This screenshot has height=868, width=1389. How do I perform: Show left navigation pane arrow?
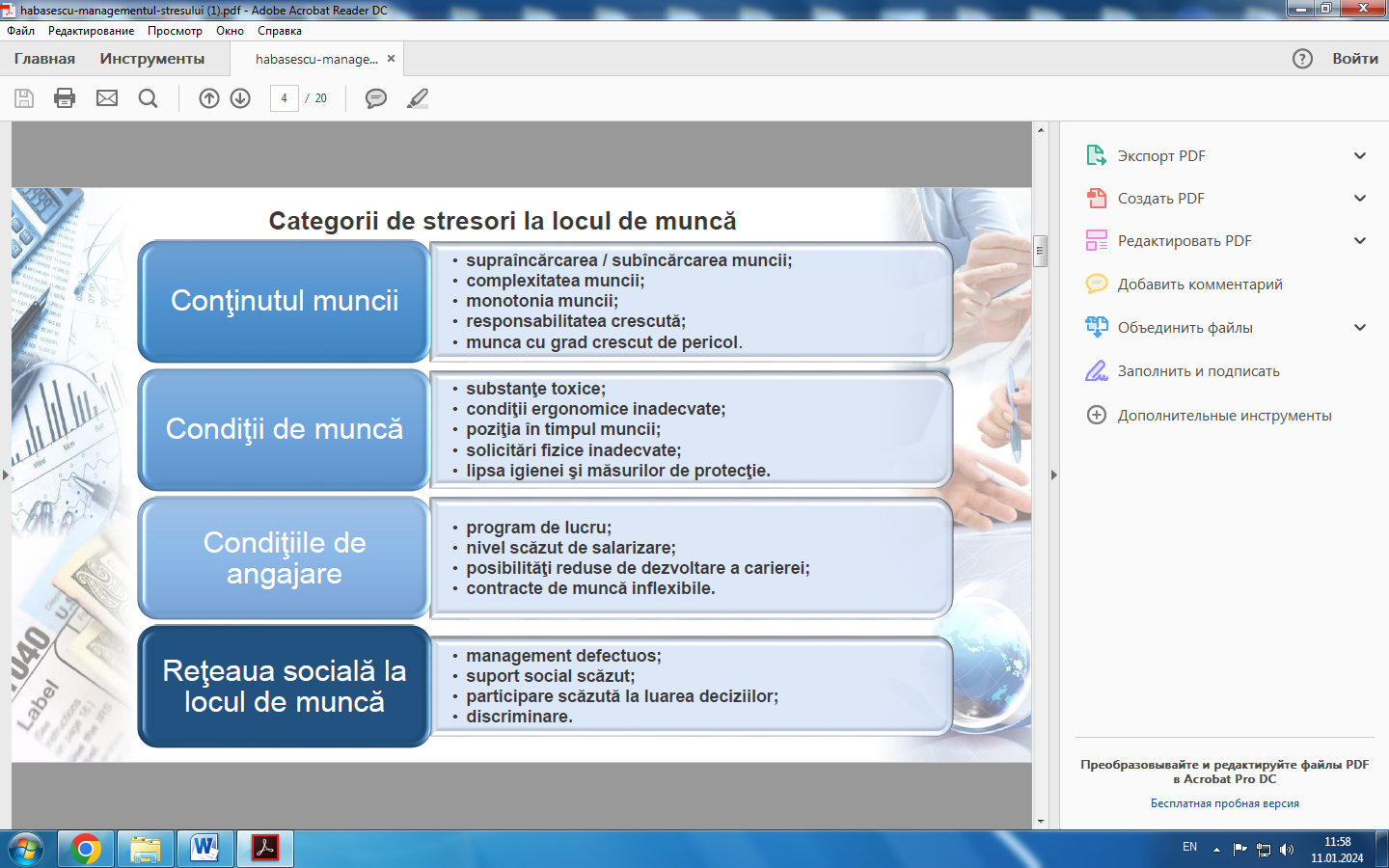click(x=5, y=475)
